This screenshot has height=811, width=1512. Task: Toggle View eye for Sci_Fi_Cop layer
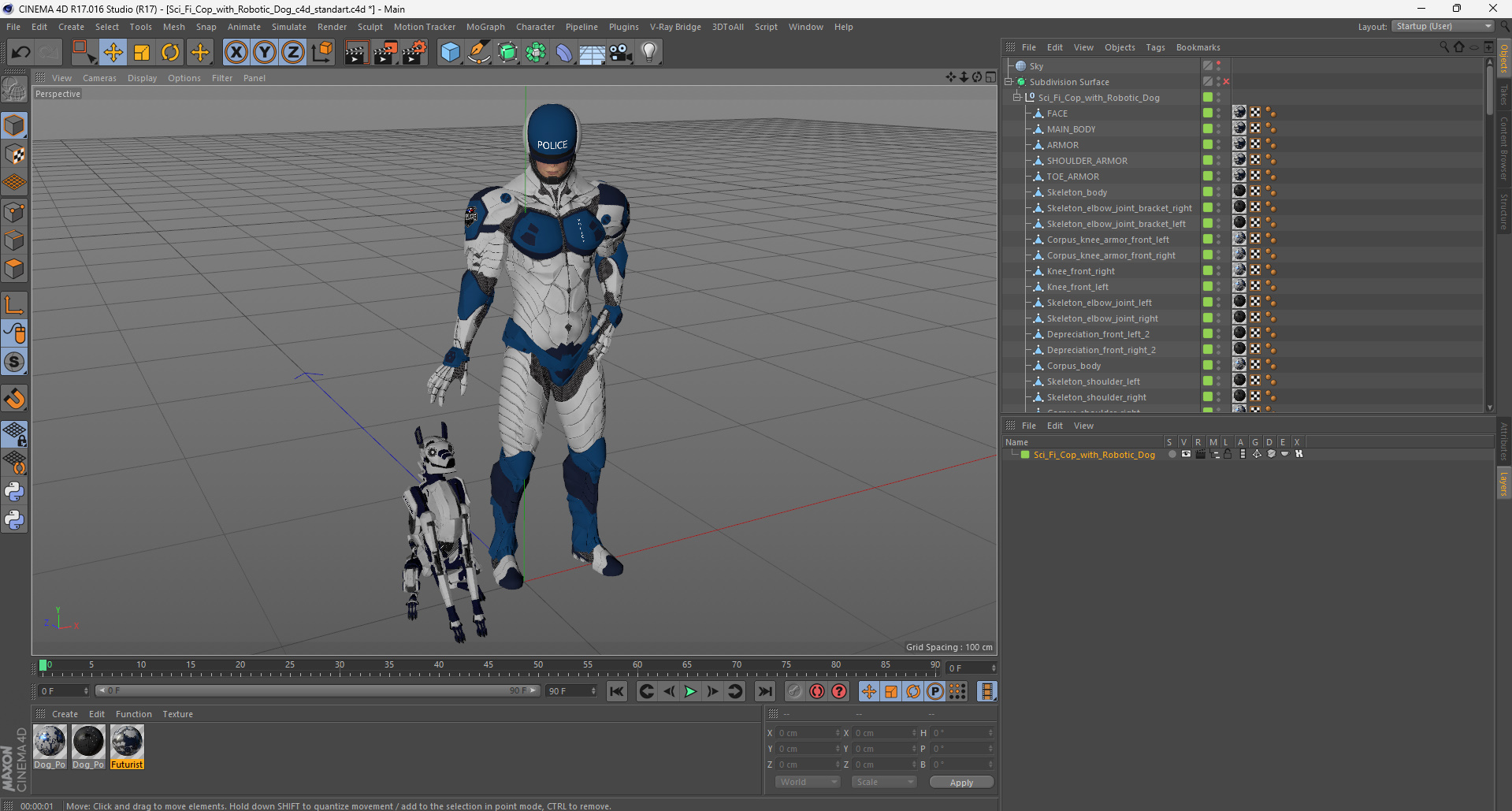click(1186, 454)
